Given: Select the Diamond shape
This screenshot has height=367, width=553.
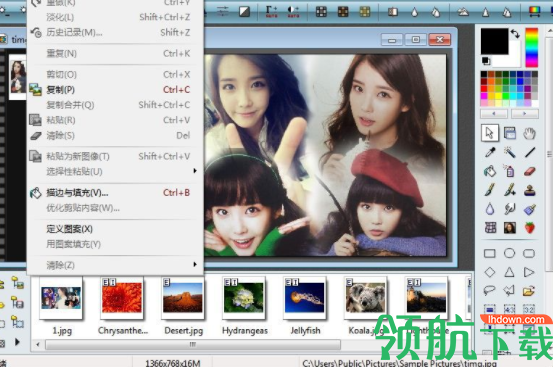Looking at the screenshot, I should pos(490,272).
